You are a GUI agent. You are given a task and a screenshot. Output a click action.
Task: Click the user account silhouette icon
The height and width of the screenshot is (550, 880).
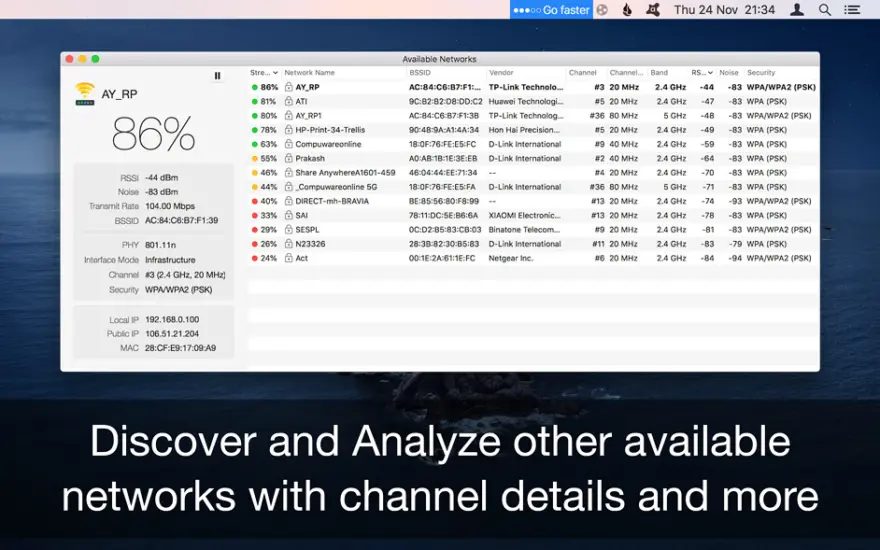[796, 10]
